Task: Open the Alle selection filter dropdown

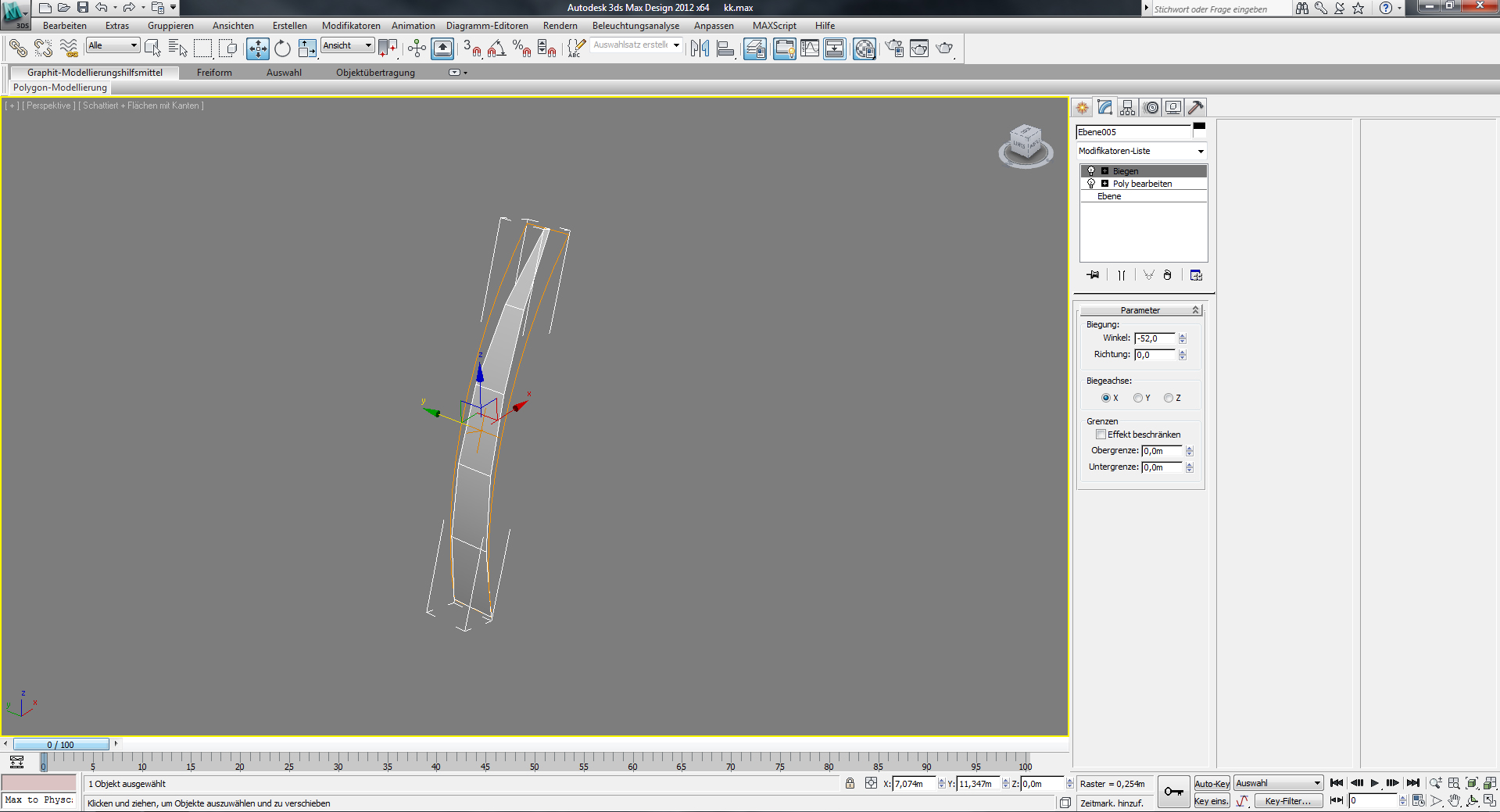Action: tap(113, 45)
